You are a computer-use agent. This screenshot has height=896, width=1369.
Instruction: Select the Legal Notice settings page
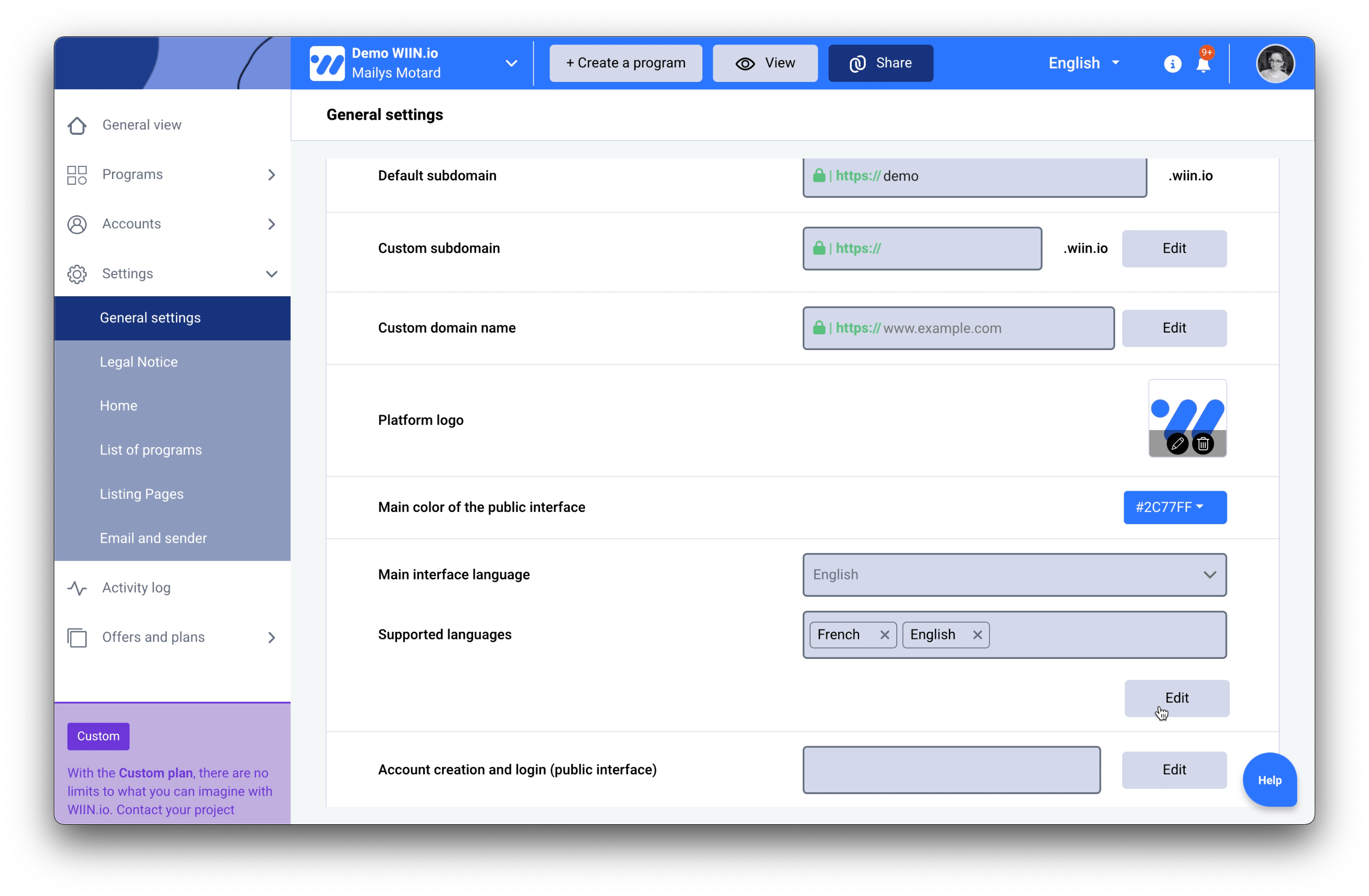(x=138, y=362)
